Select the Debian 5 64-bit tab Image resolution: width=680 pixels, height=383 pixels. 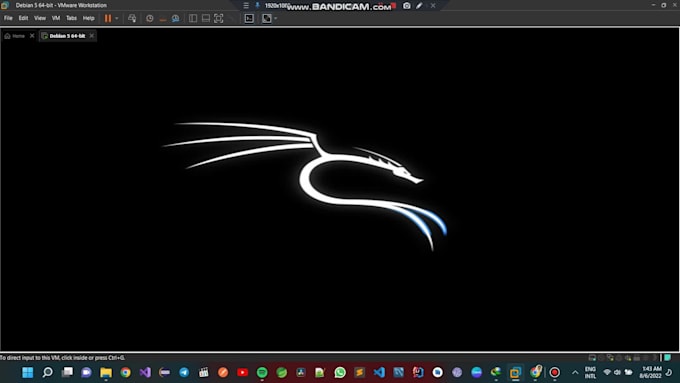point(63,36)
